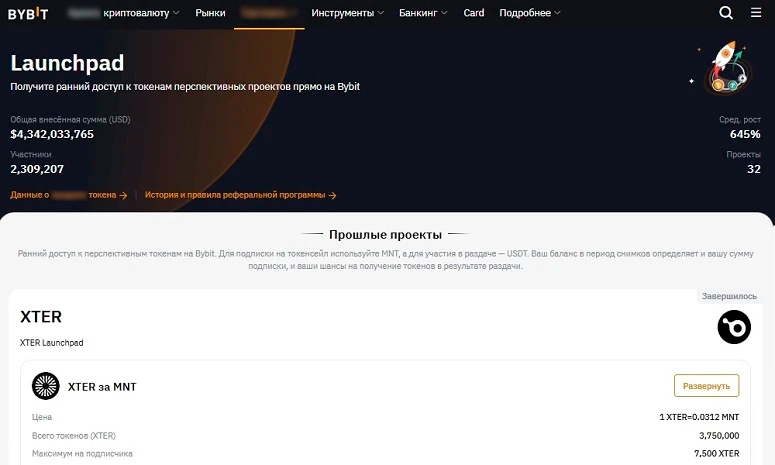Viewport: 775px width, 465px height.
Task: Select the highlighted blurred nav tab
Action: pyautogui.click(x=269, y=13)
